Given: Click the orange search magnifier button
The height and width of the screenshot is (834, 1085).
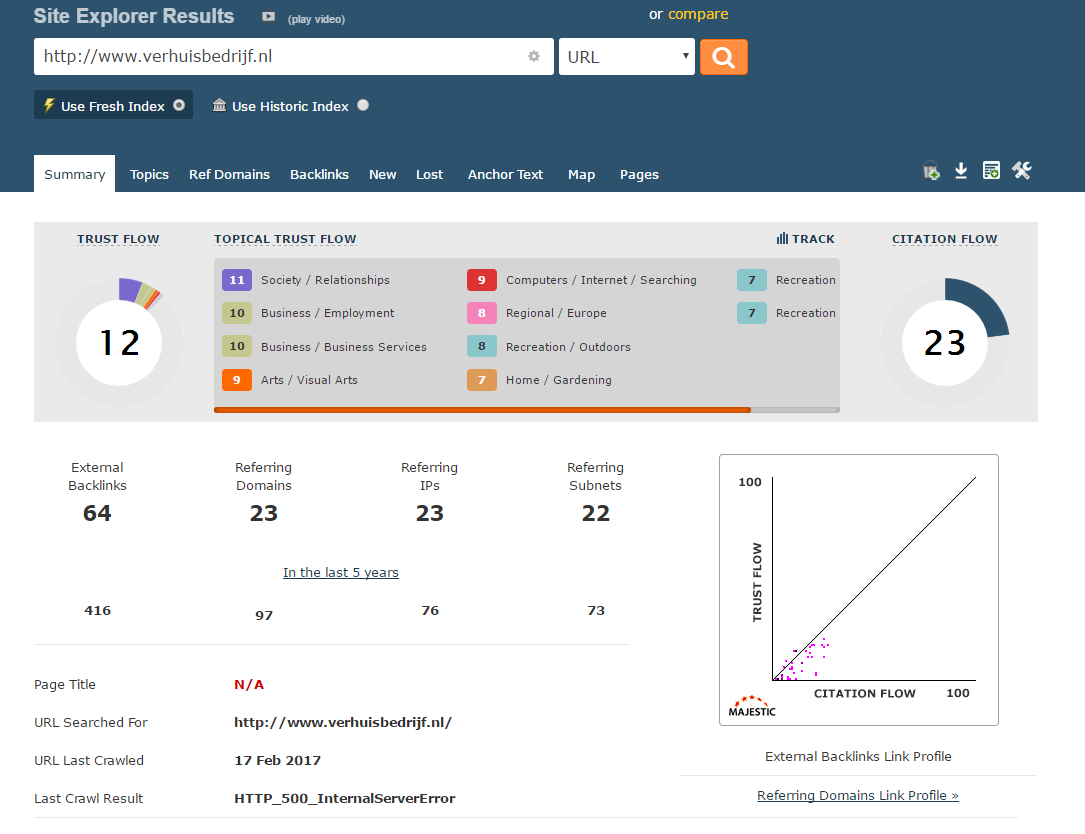Looking at the screenshot, I should pyautogui.click(x=723, y=57).
